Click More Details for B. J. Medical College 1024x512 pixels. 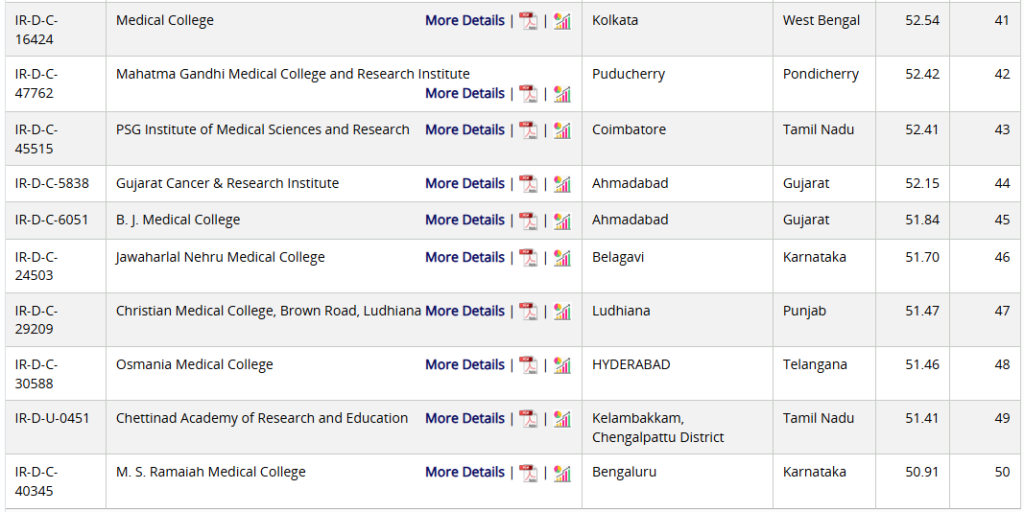coord(464,220)
